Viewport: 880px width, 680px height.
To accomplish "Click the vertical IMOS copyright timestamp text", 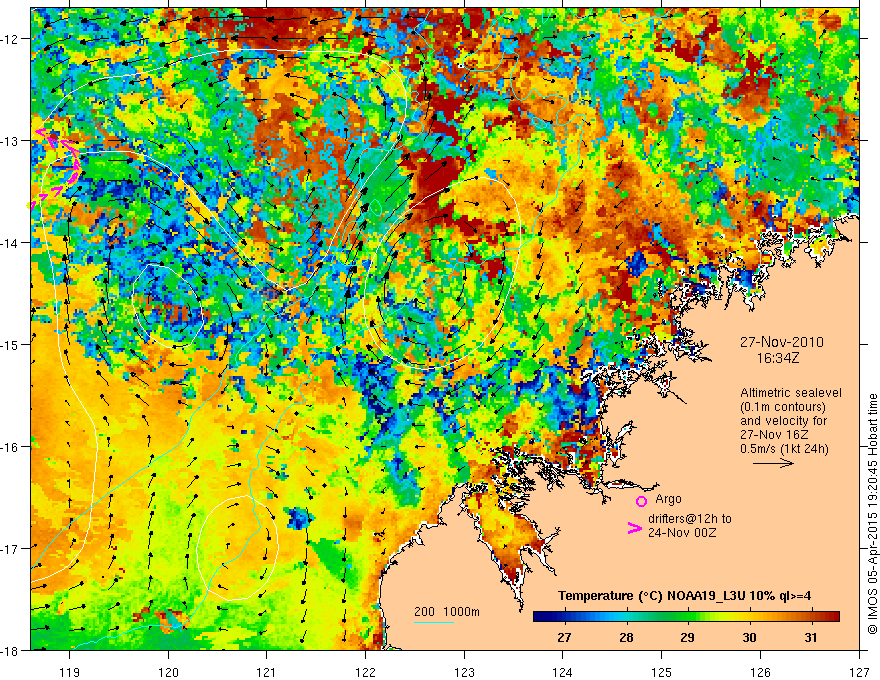I will [872, 514].
